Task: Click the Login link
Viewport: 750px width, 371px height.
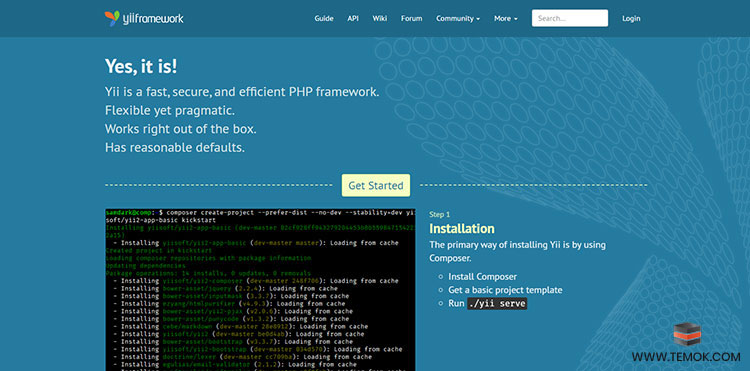Action: [x=631, y=19]
